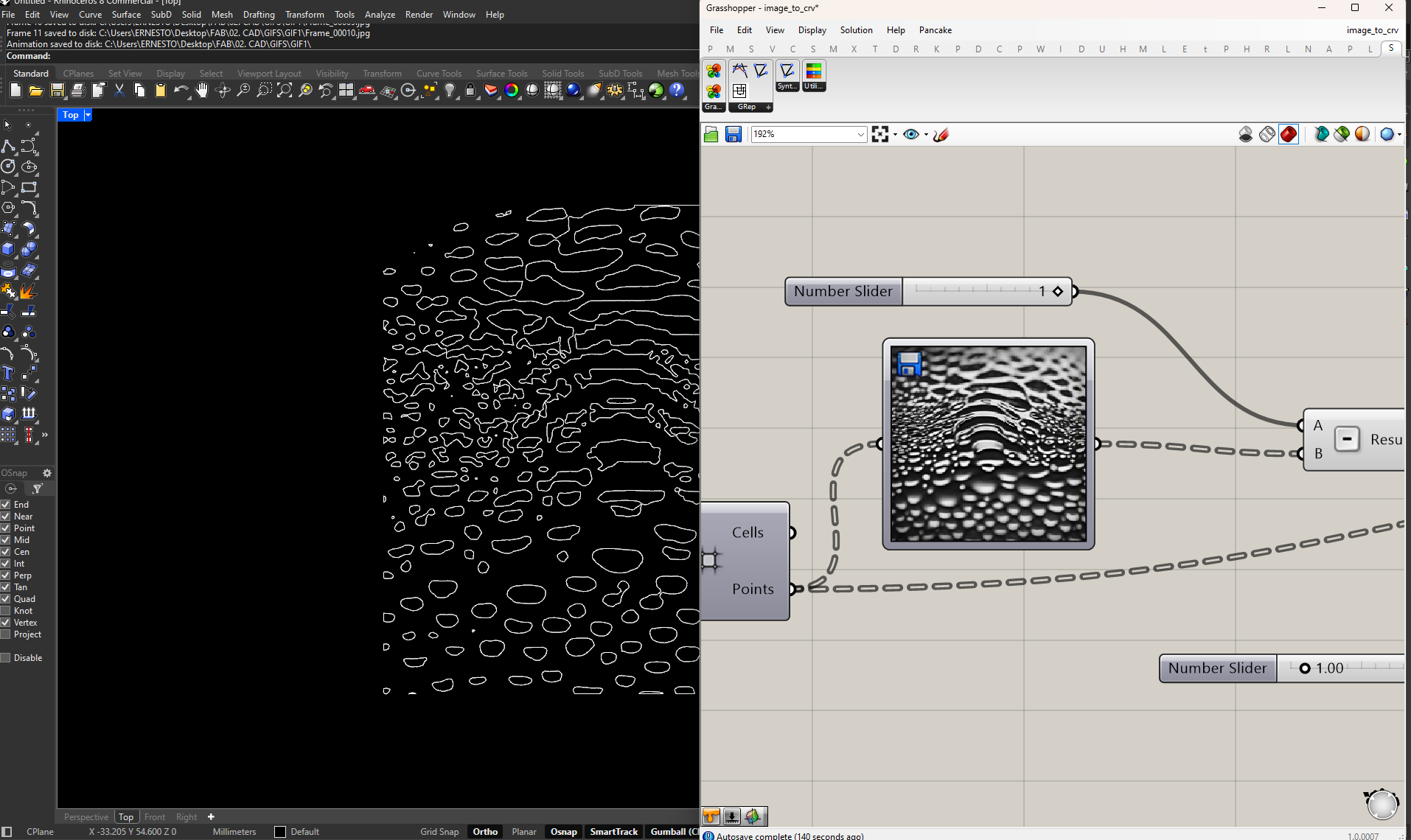The width and height of the screenshot is (1411, 840).
Task: Add a new viewport tab with plus
Action: coord(211,816)
